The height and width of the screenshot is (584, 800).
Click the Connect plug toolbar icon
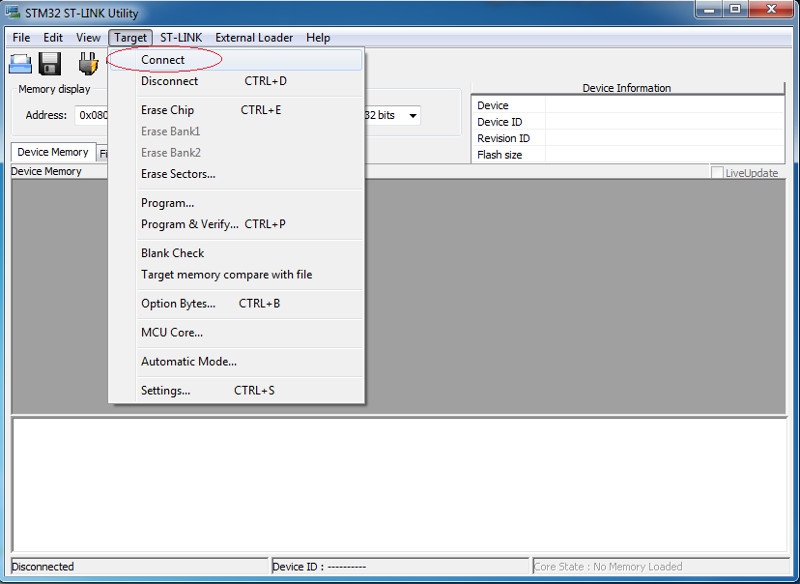pos(88,64)
